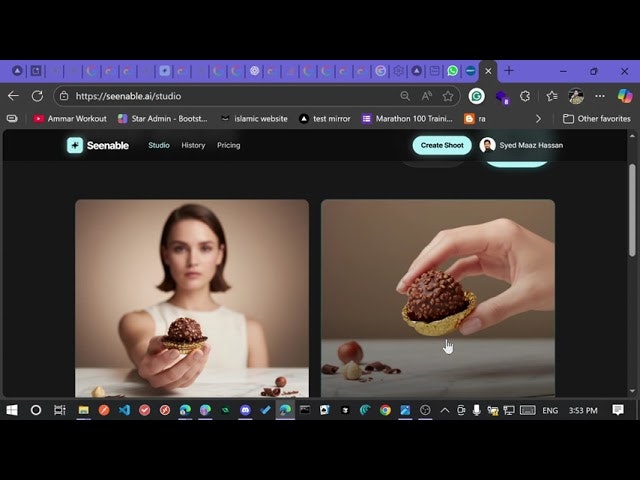Open Visual Studio Code from taskbar
This screenshot has width=640, height=480.
pyautogui.click(x=124, y=410)
